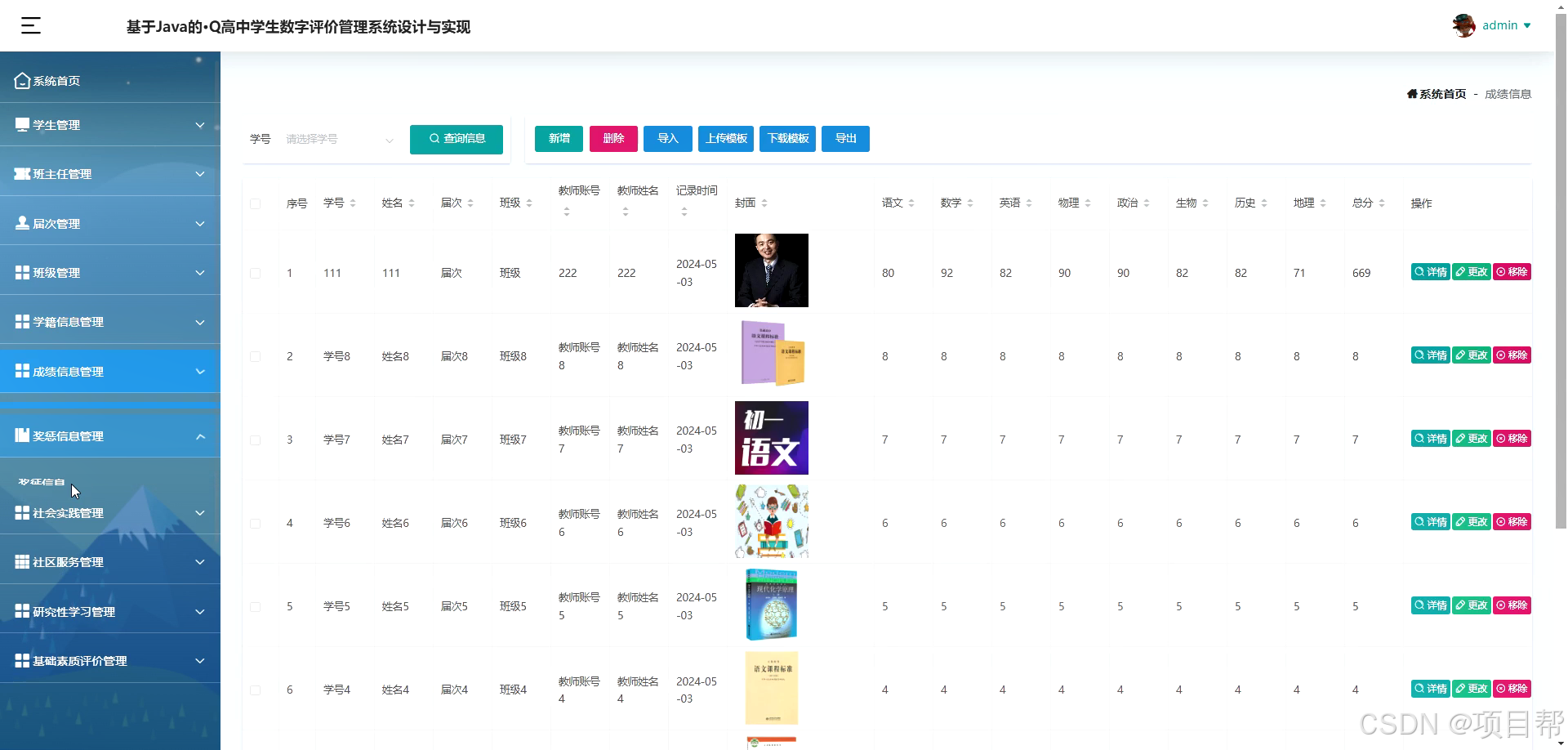The height and width of the screenshot is (750, 1568).
Task: Click the 班级管理 grid icon
Action: [x=23, y=272]
